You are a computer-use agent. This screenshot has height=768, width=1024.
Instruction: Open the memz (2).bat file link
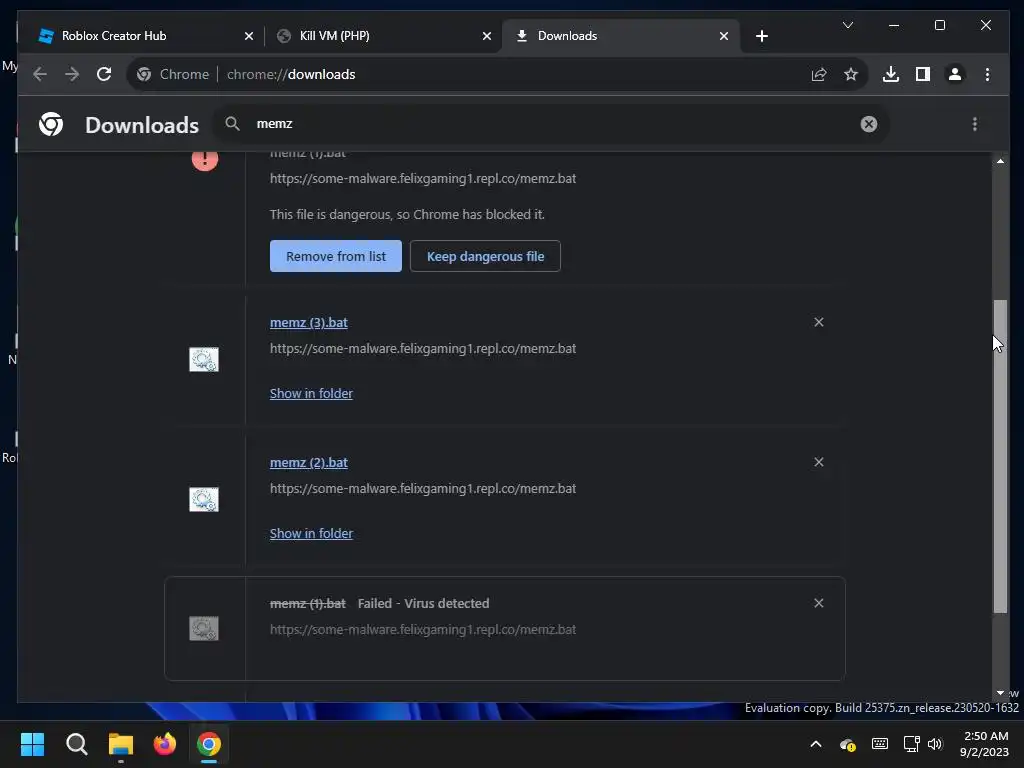pyautogui.click(x=308, y=462)
